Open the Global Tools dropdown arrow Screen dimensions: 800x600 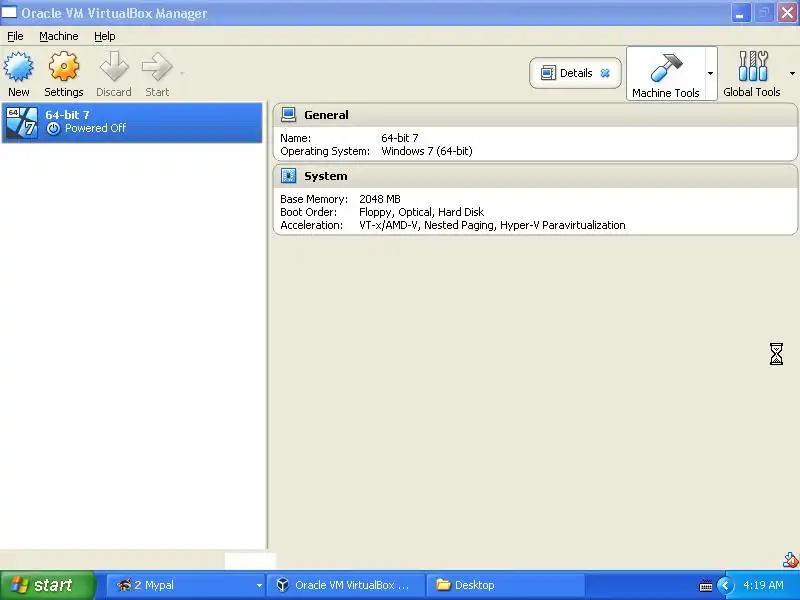point(792,73)
